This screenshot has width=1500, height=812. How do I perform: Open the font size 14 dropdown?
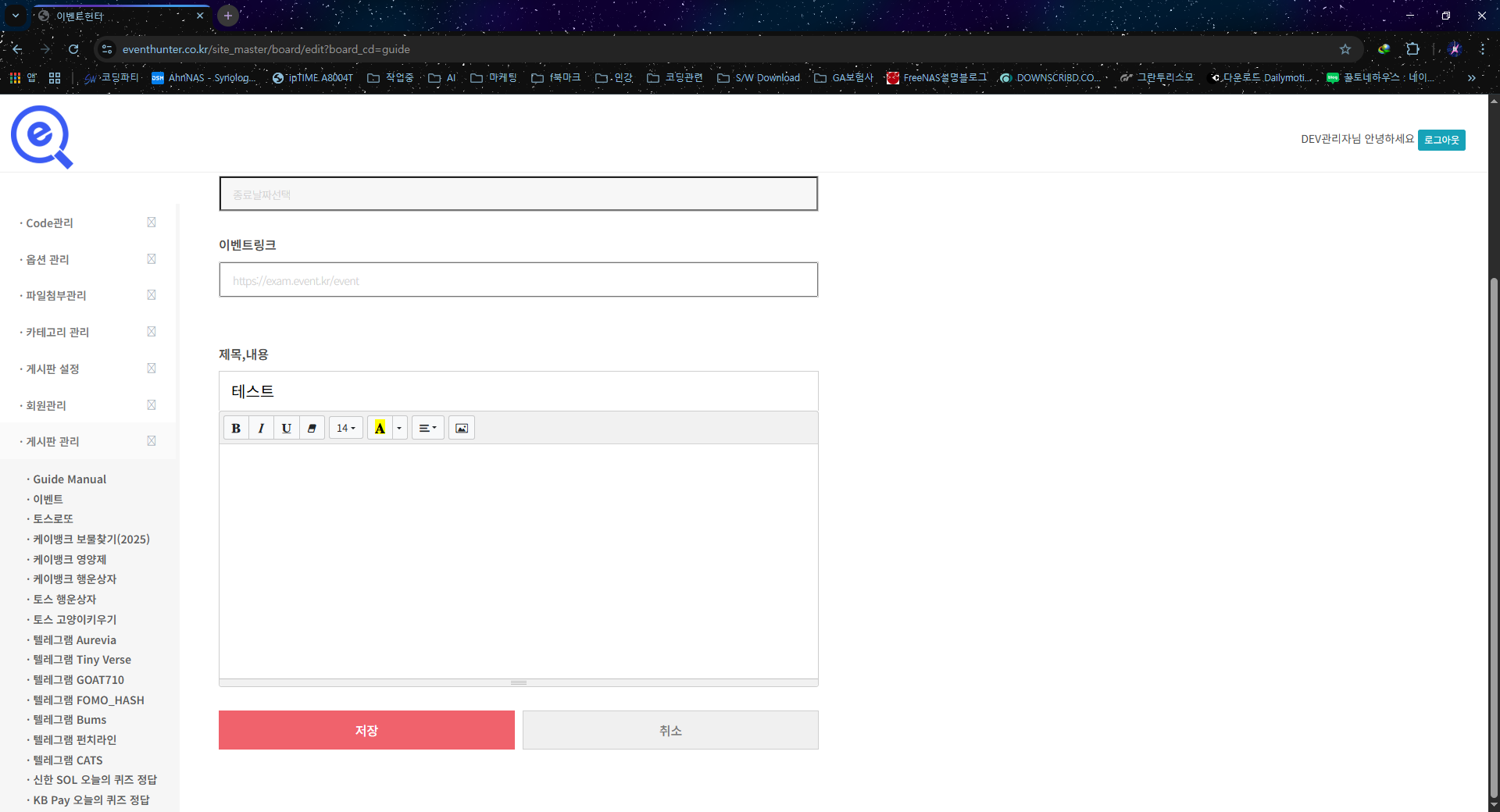[x=345, y=428]
